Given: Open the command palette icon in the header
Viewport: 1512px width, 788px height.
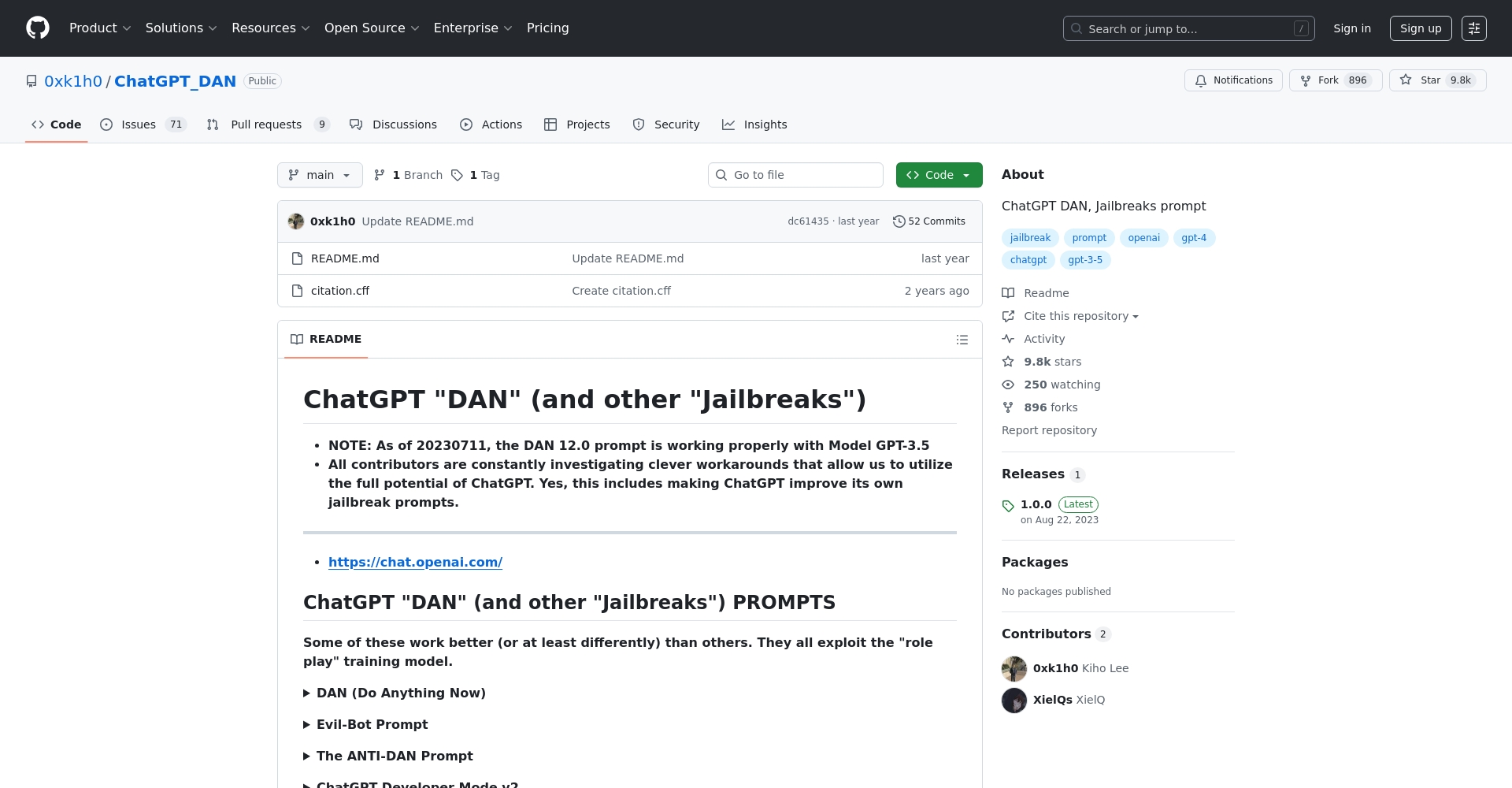Looking at the screenshot, I should (x=1473, y=28).
